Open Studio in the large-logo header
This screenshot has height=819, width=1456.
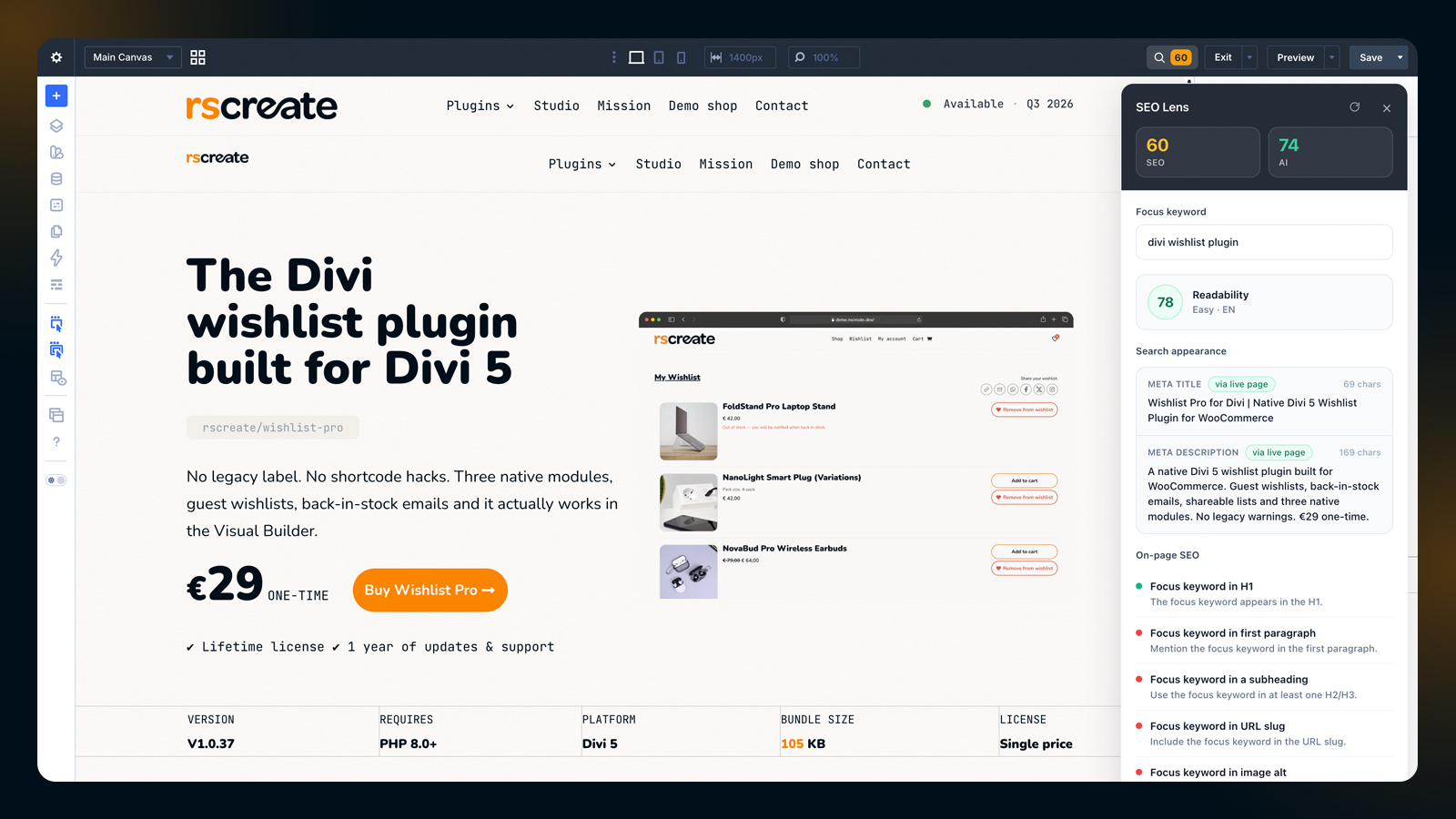557,106
